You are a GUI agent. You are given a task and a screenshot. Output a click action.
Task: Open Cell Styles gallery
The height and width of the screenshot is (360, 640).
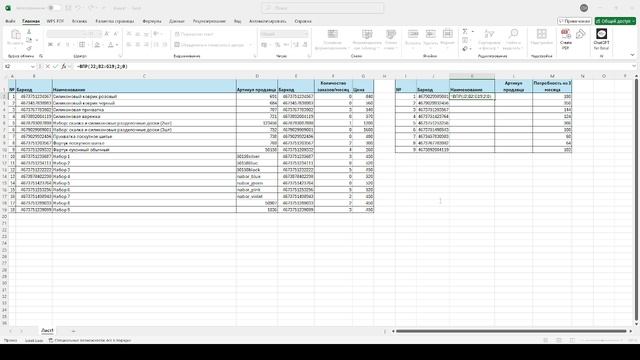391,34
